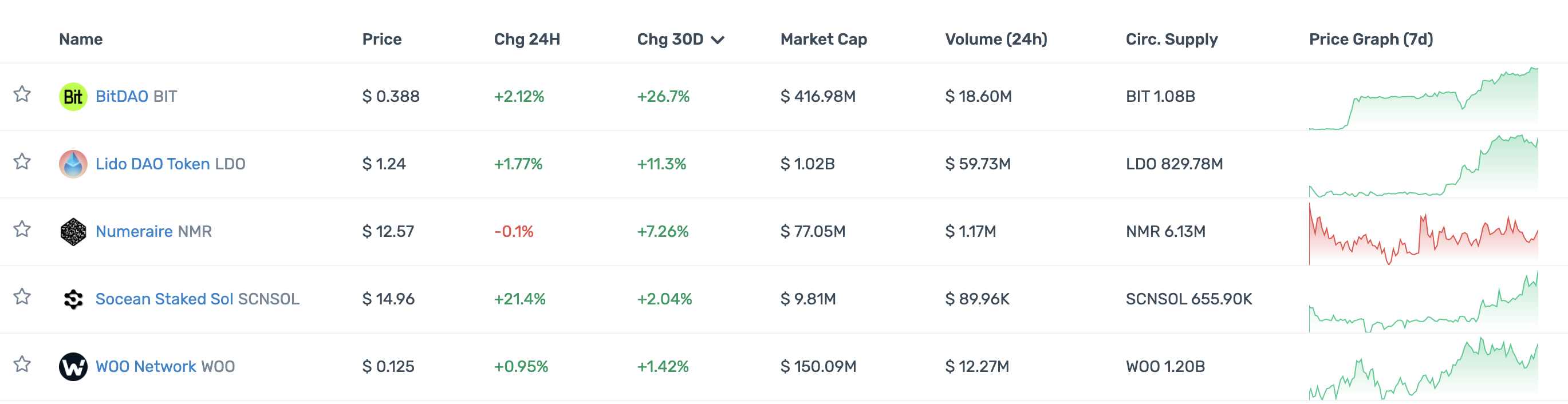Open the Numeraire coin page link
1568x404 pixels.
tap(134, 232)
